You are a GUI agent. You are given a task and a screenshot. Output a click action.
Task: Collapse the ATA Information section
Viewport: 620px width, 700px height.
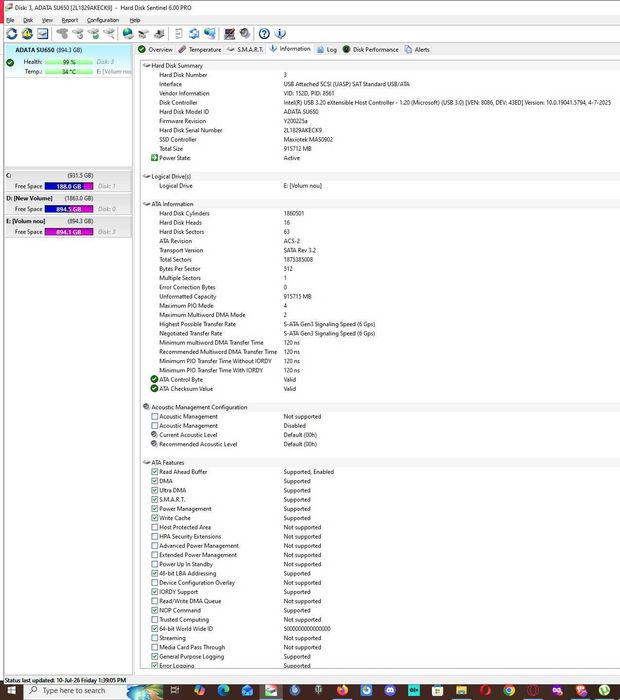[x=146, y=204]
